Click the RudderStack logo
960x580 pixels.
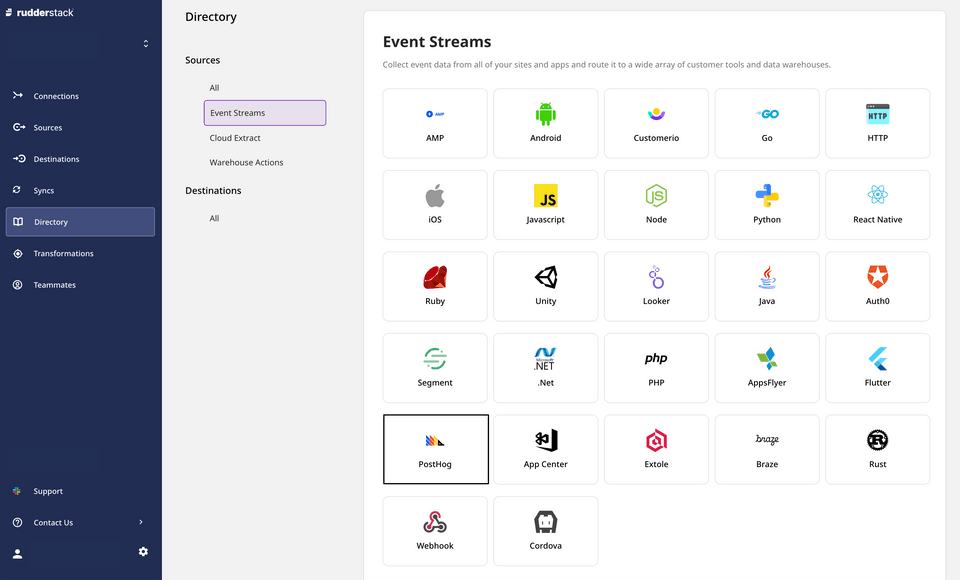[38, 12]
